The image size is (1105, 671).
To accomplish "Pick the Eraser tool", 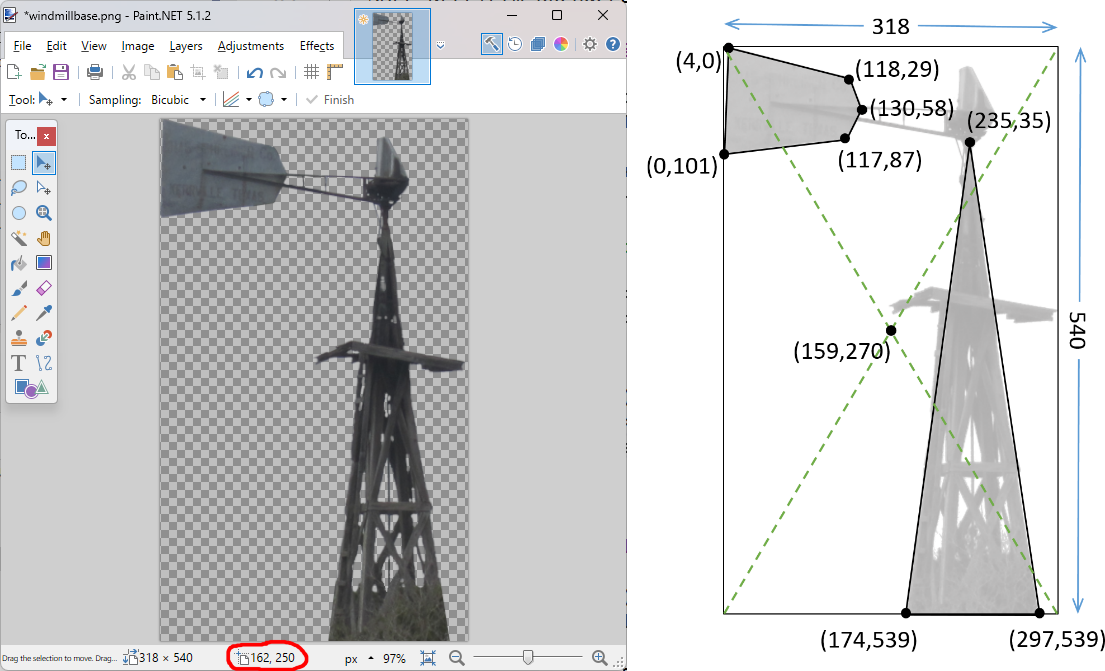I will 44,288.
